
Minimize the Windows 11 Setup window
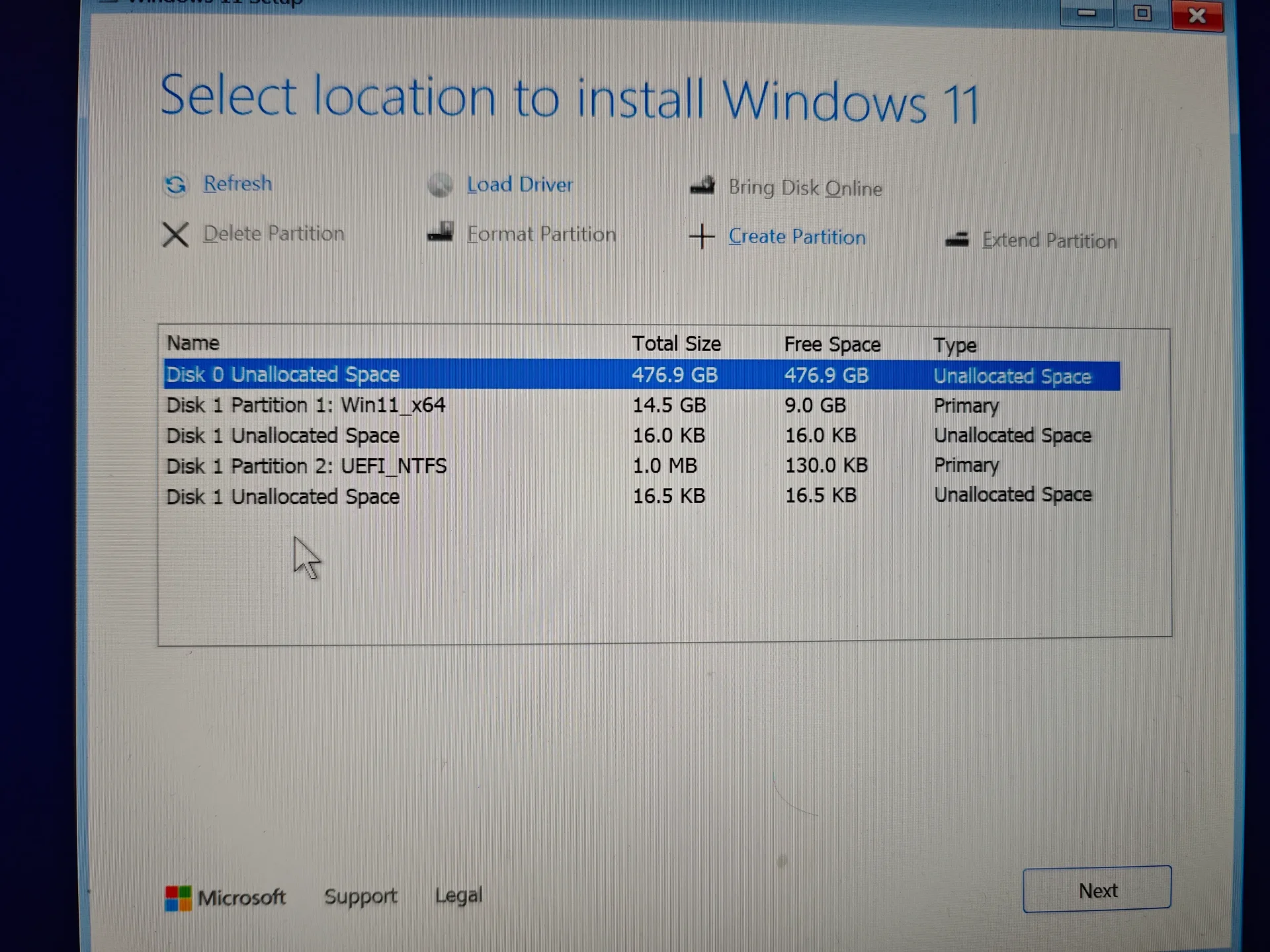[x=1087, y=13]
